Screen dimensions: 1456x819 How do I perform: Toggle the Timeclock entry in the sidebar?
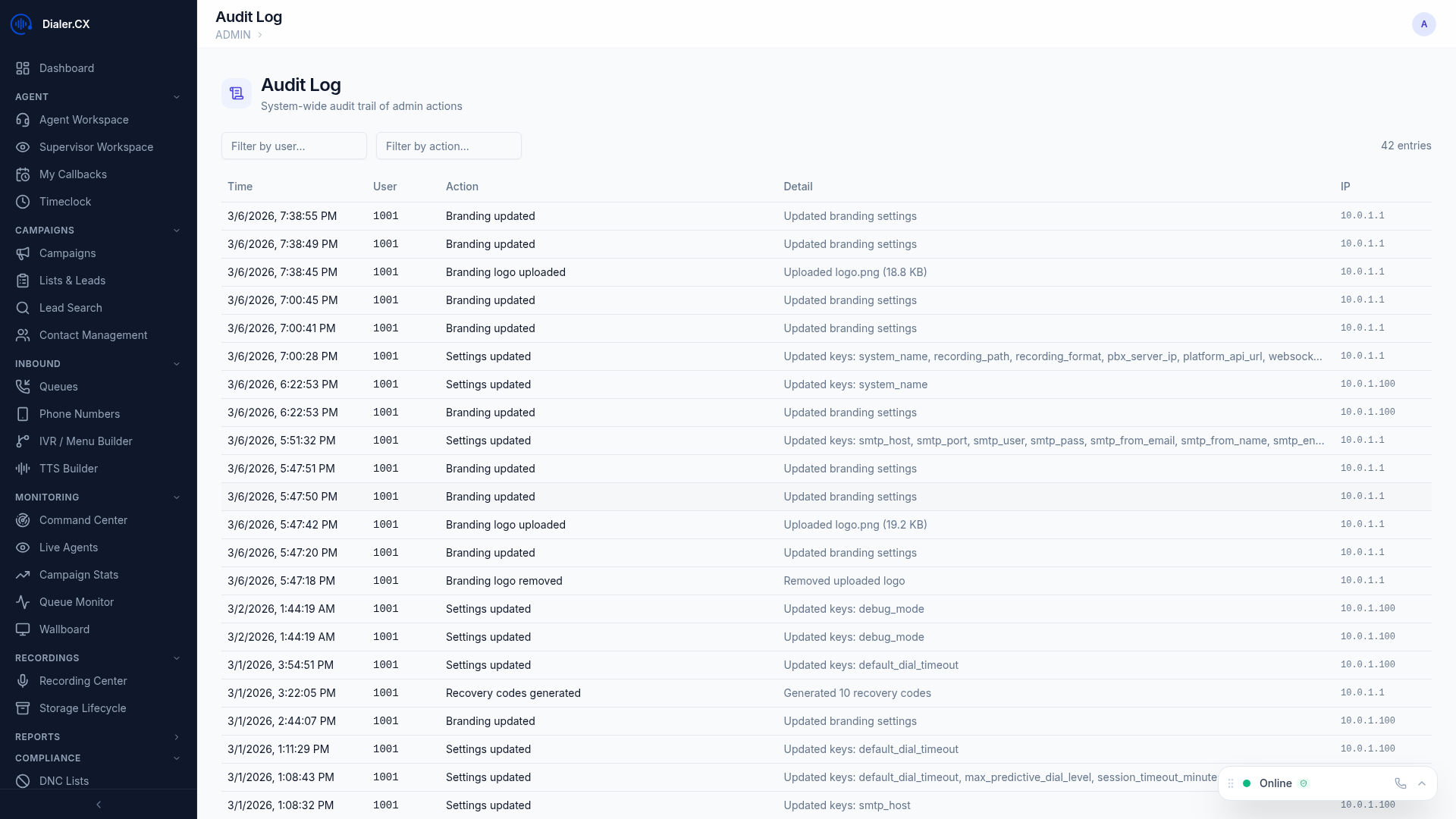(65, 202)
